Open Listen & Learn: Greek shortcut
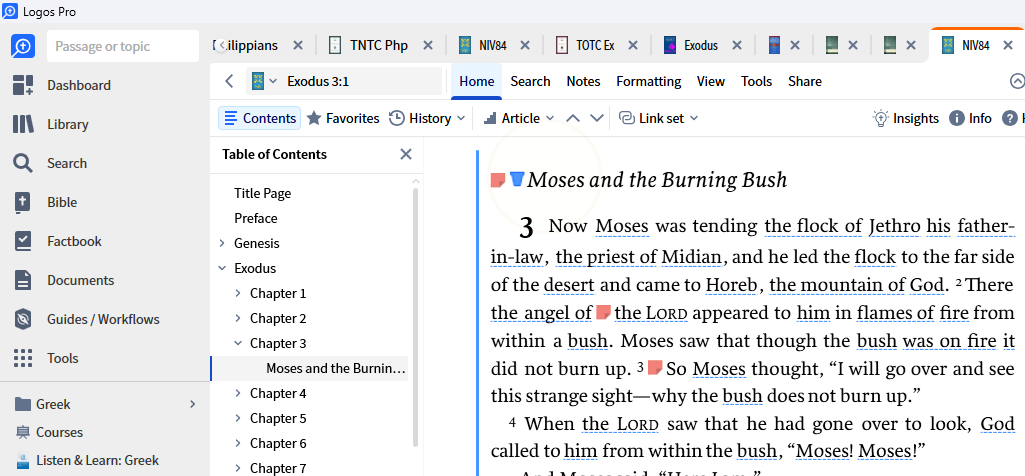 tap(87, 460)
